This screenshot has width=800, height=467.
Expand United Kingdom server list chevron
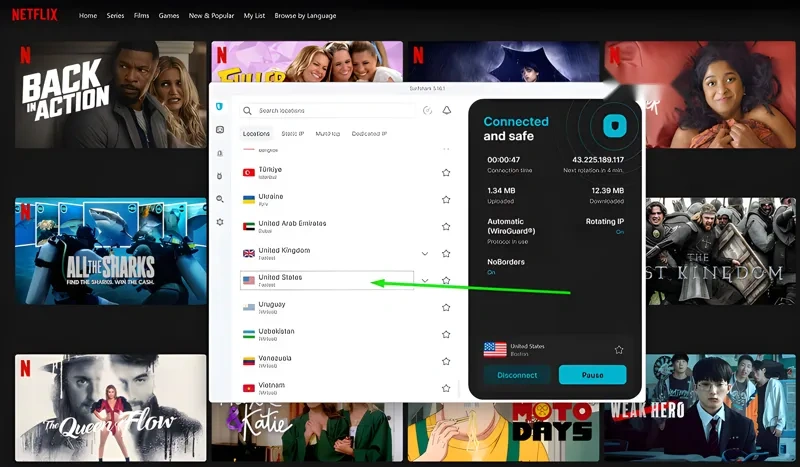[424, 254]
